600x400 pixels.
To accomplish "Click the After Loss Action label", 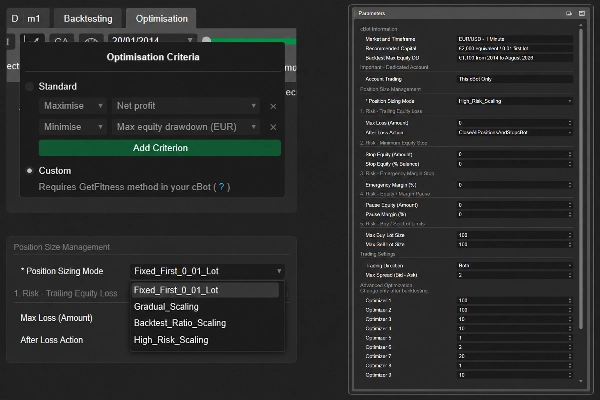I will click(x=52, y=340).
